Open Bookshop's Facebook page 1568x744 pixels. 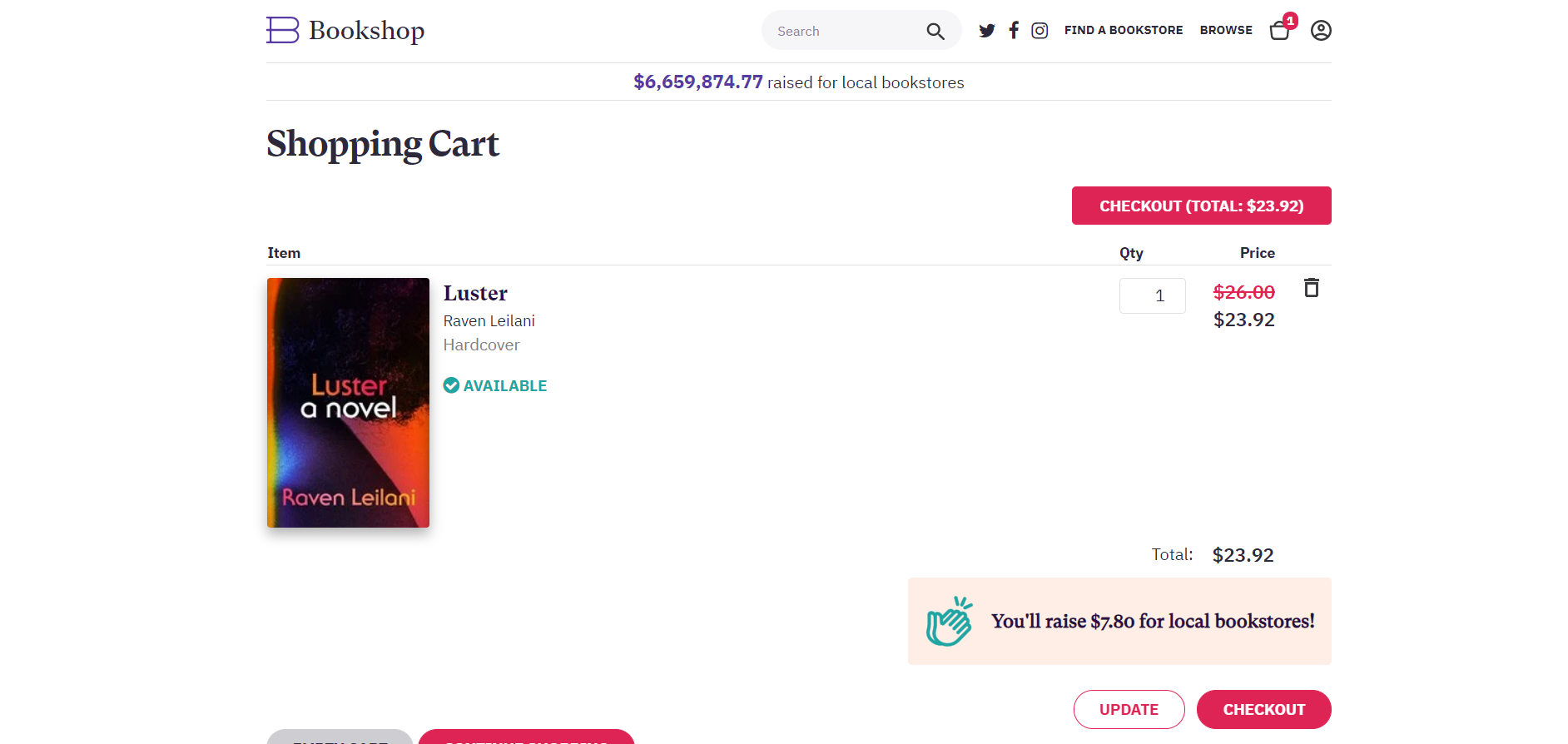point(1013,30)
